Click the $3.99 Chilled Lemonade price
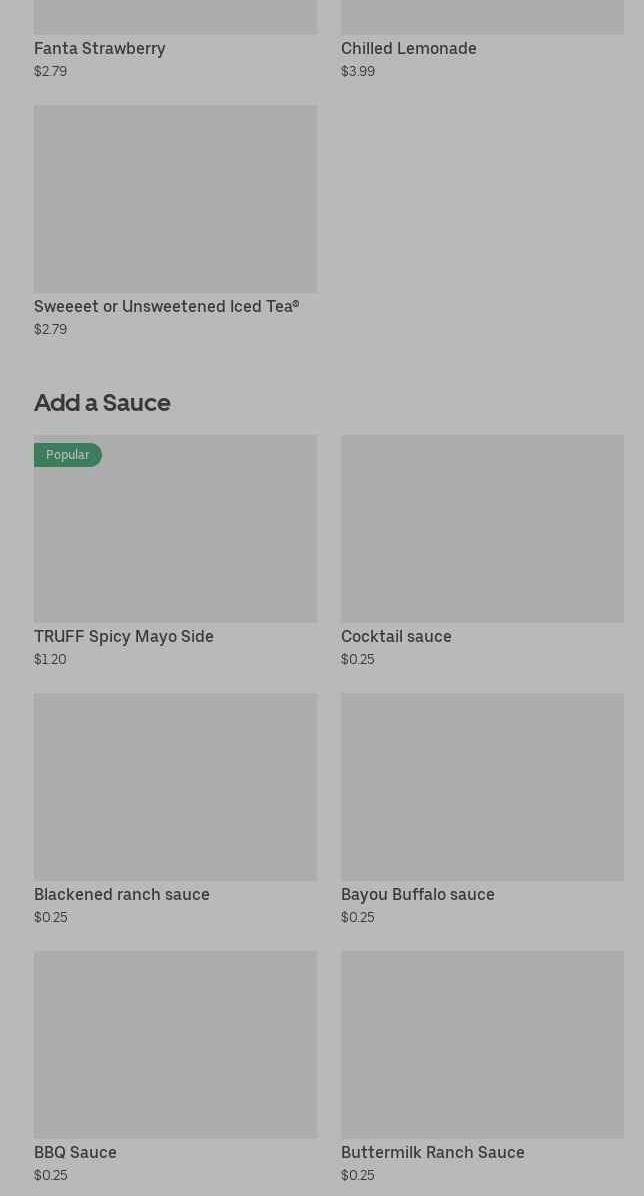The image size is (644, 1196). 358,71
